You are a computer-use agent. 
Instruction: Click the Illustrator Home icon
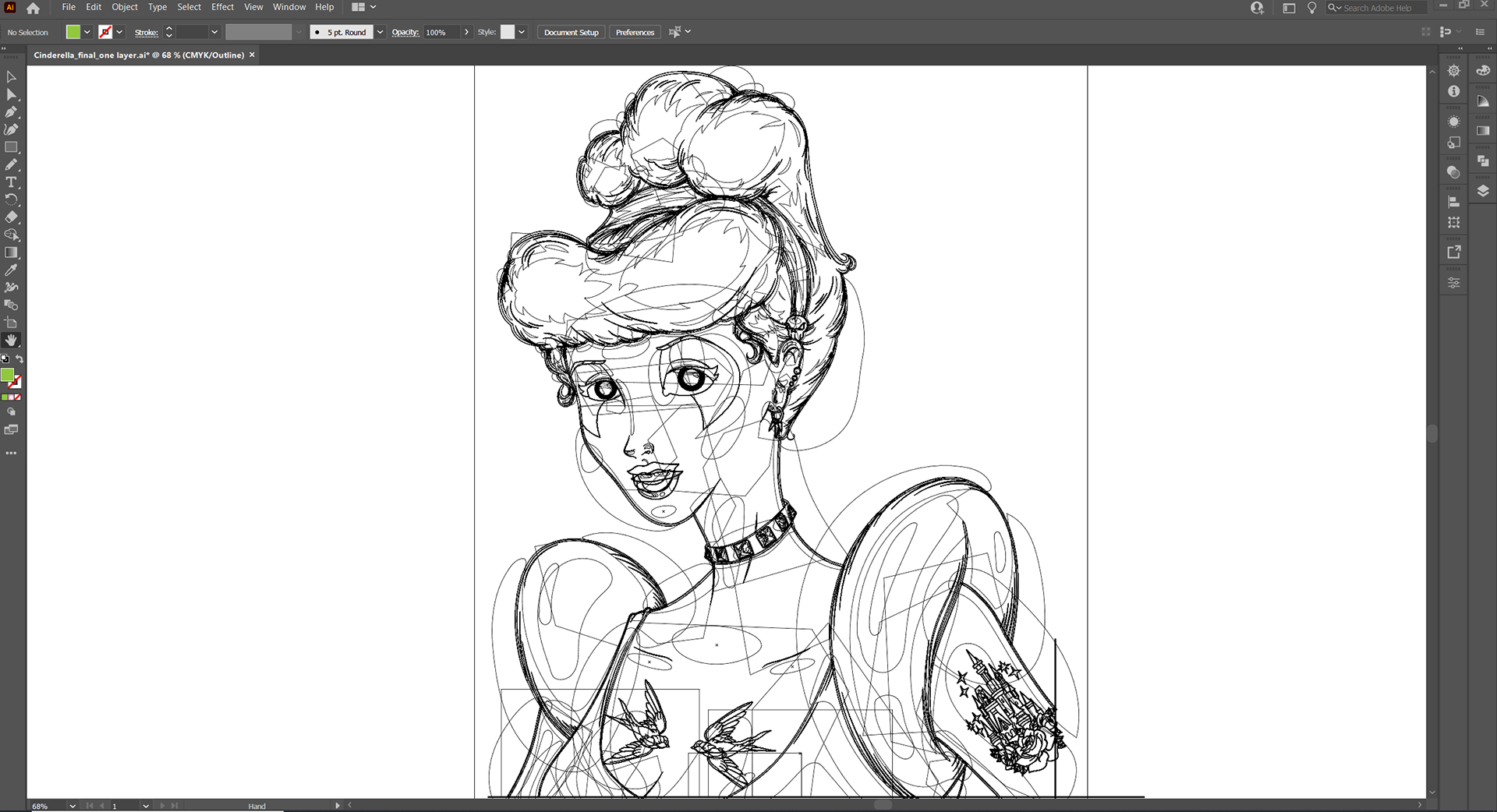33,9
